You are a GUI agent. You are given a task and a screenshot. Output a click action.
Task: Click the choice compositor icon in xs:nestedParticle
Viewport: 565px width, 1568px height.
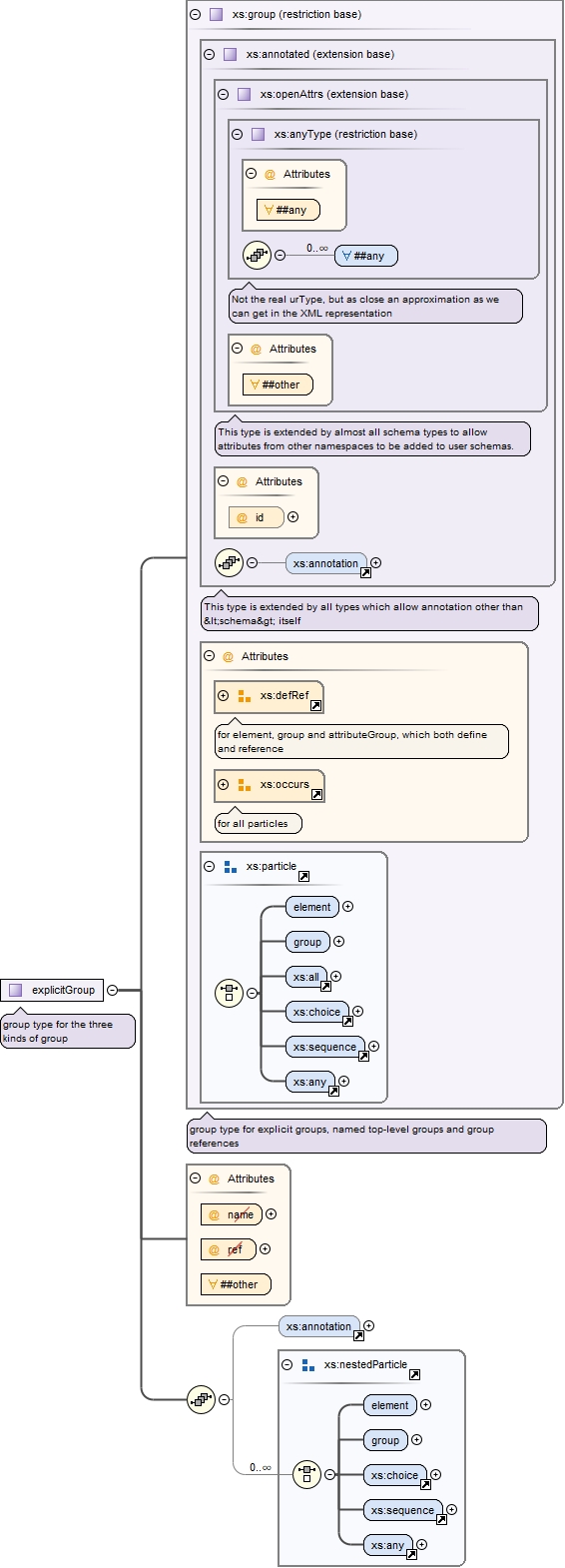(306, 1473)
